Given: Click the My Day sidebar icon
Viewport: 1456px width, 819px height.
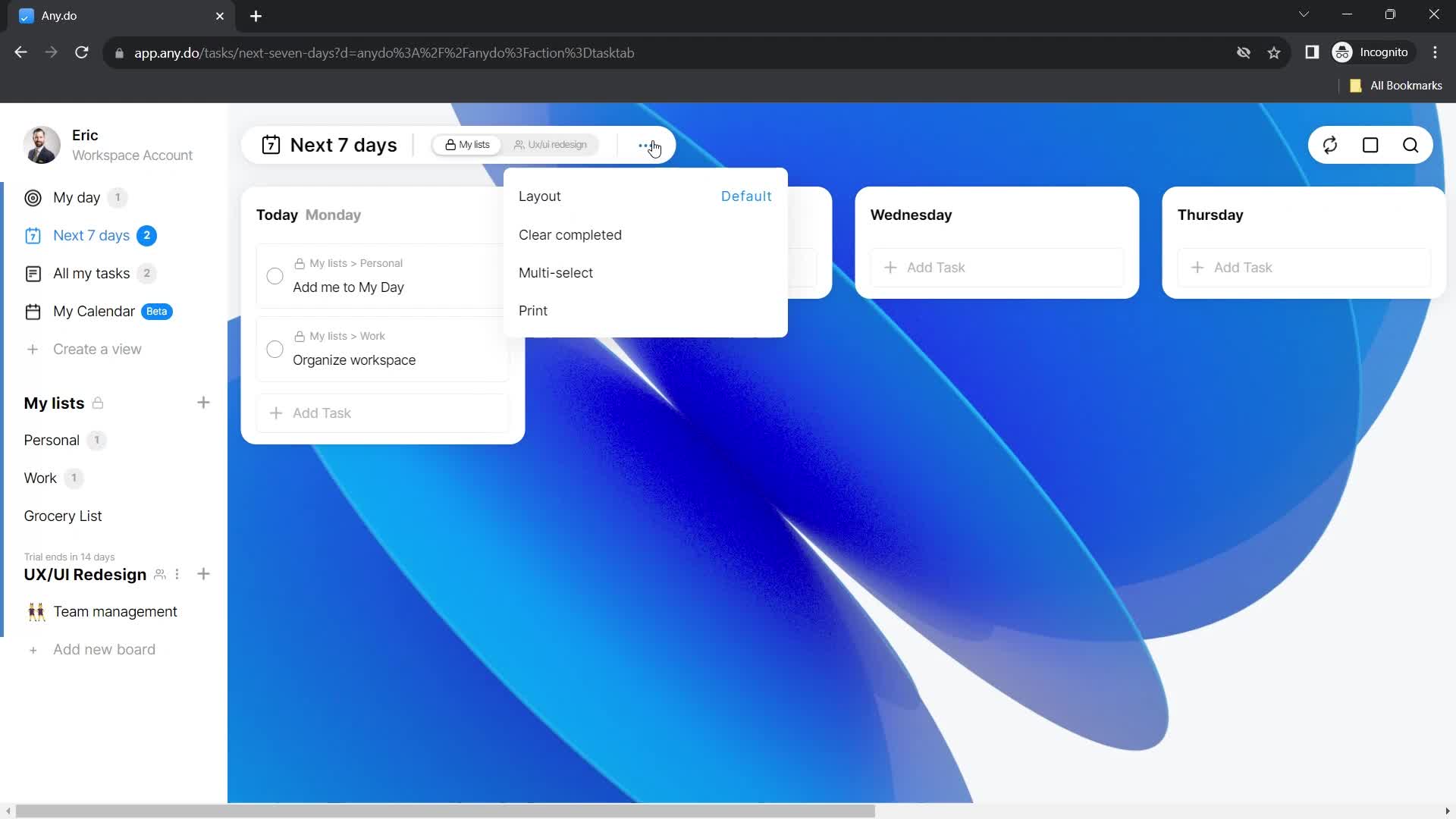Looking at the screenshot, I should 33,197.
